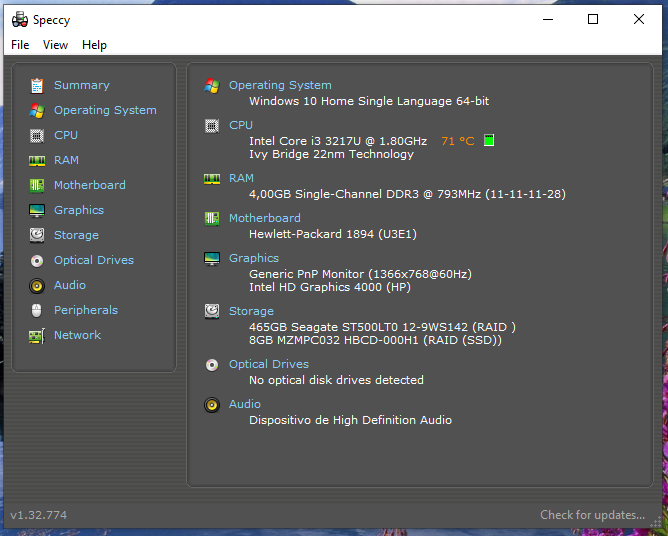Click the Windows flag icon in summary panel
Viewport: 668px width, 536px height.
tap(212, 86)
